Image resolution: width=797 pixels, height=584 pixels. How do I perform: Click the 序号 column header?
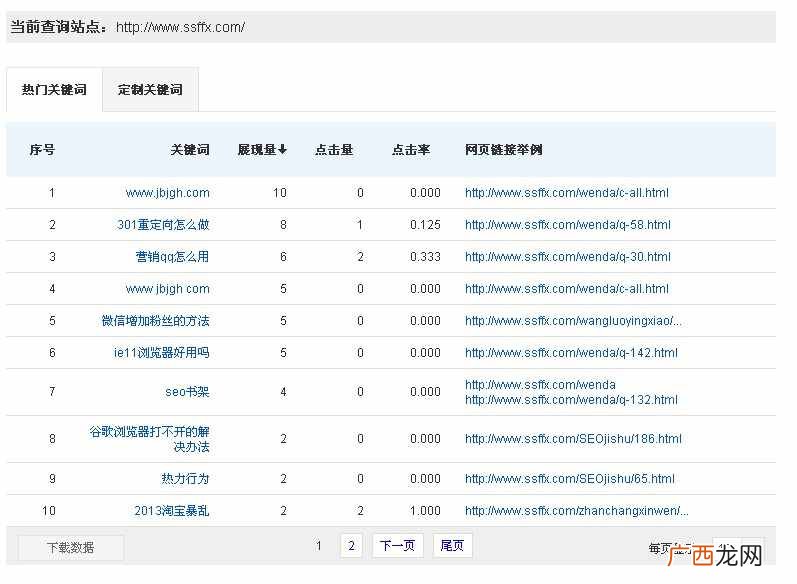42,149
